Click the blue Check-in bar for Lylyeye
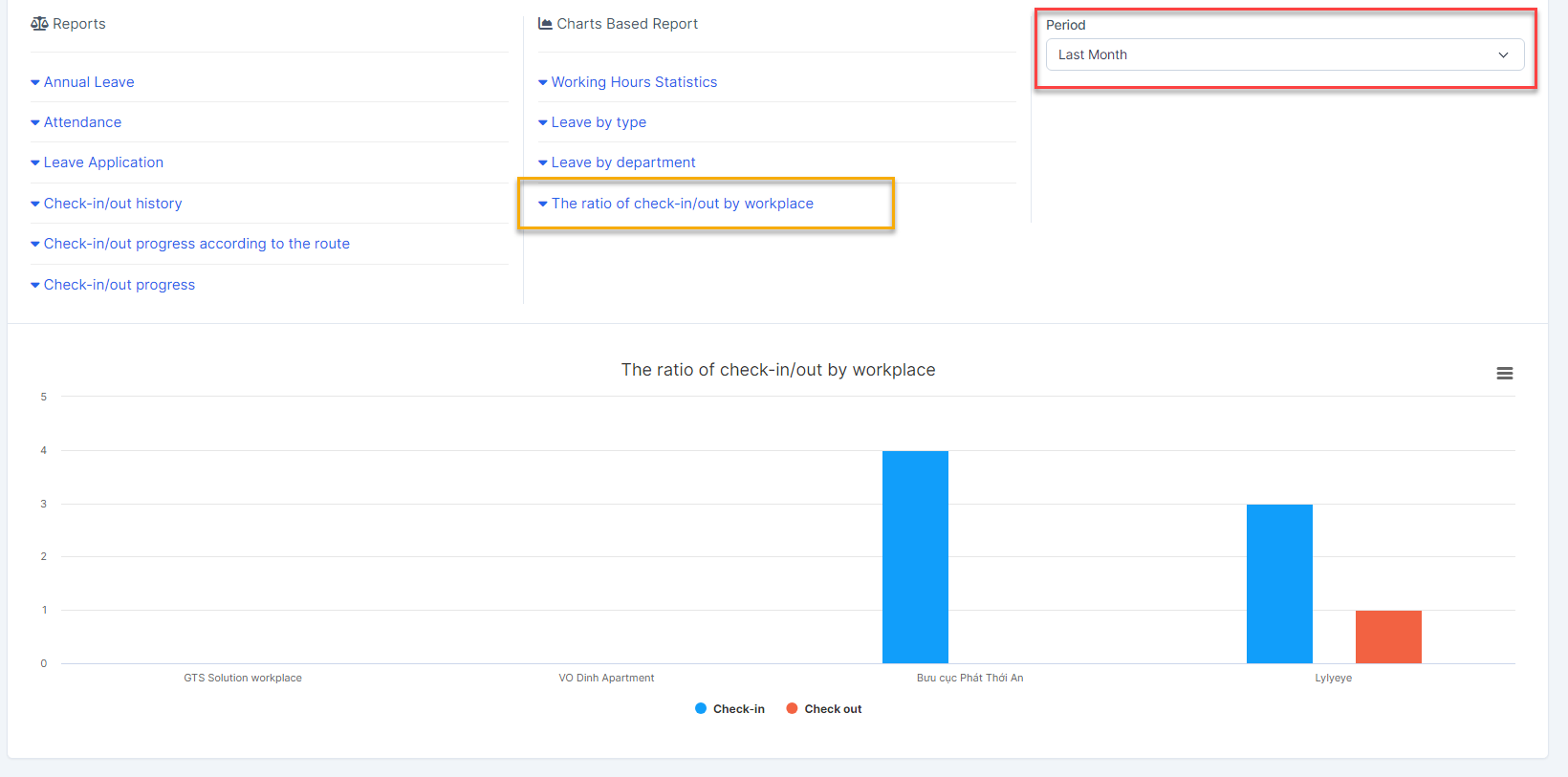 point(1279,584)
